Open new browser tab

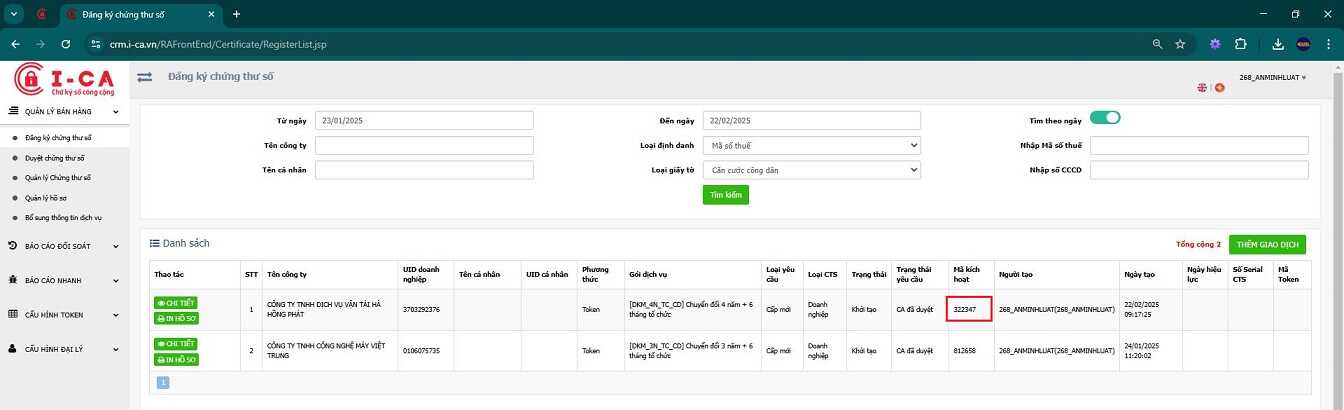tap(236, 14)
